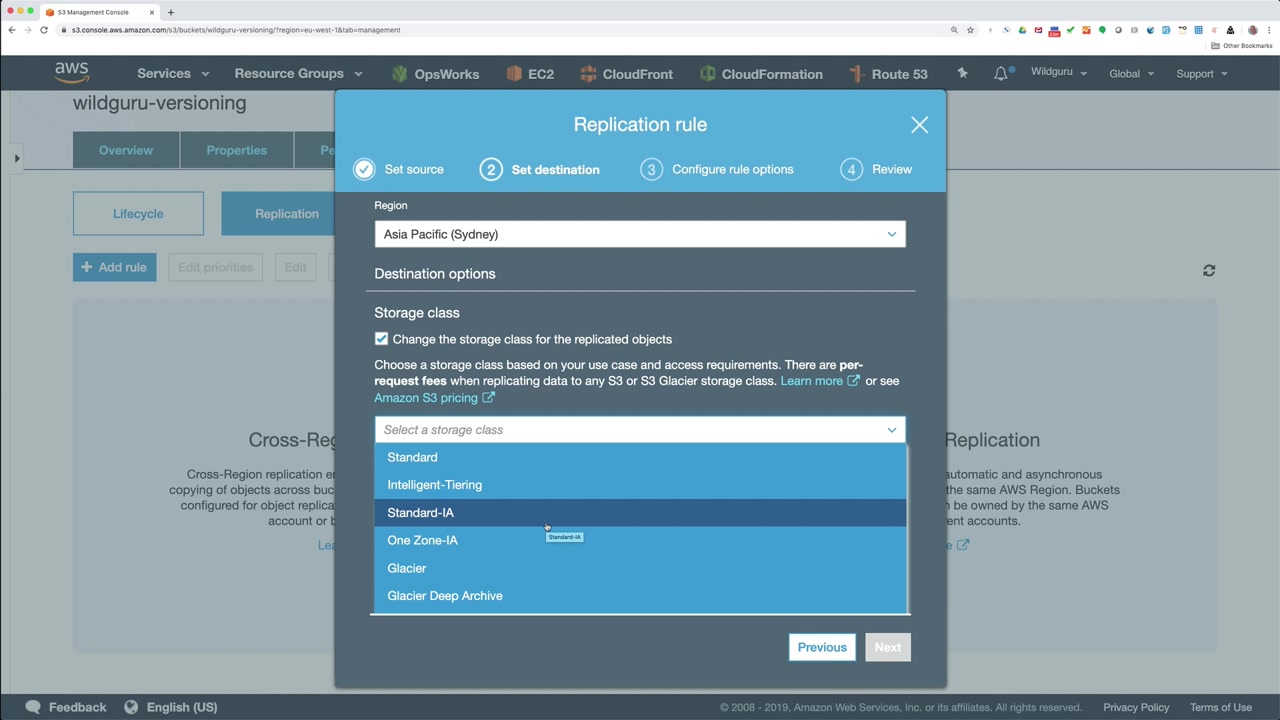Jump to the Review step
This screenshot has width=1280, height=720.
pyautogui.click(x=876, y=169)
